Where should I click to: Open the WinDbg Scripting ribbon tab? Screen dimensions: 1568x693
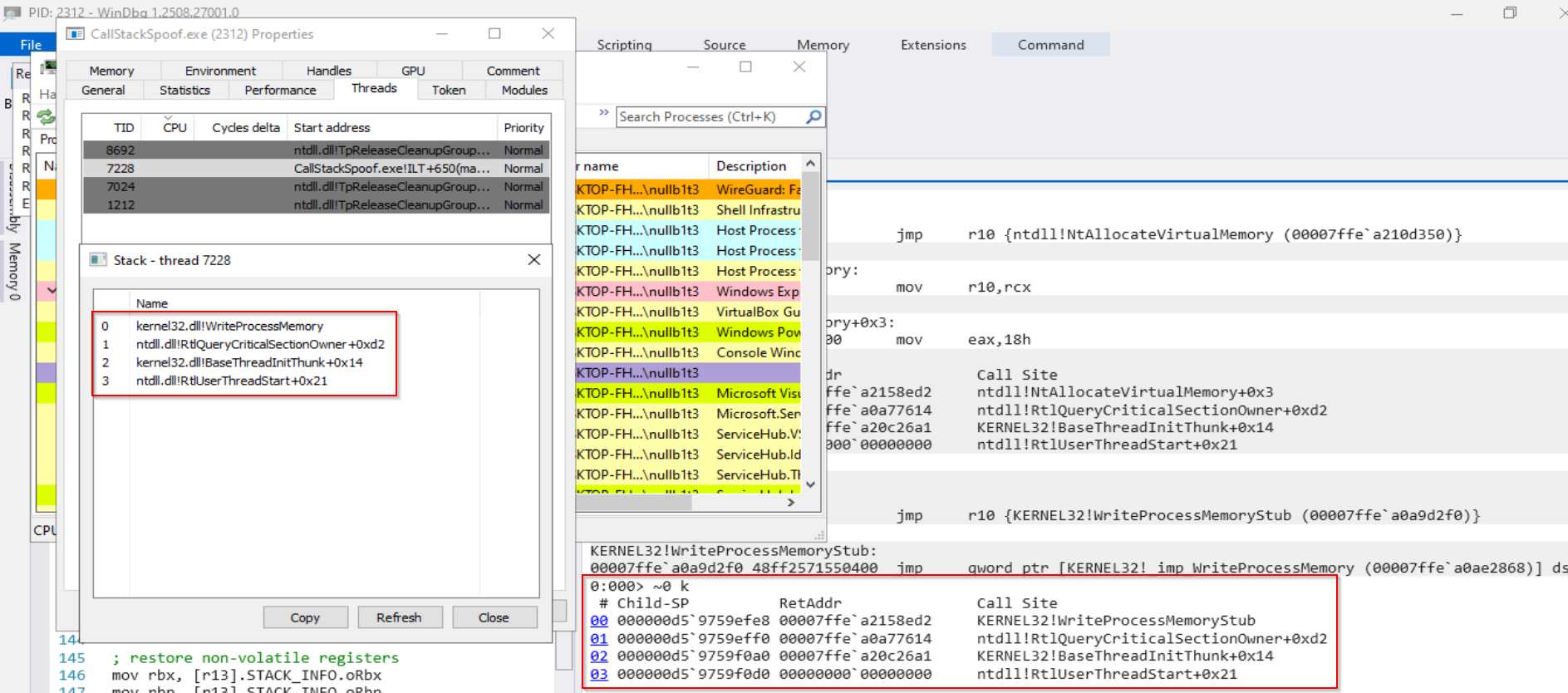(624, 45)
